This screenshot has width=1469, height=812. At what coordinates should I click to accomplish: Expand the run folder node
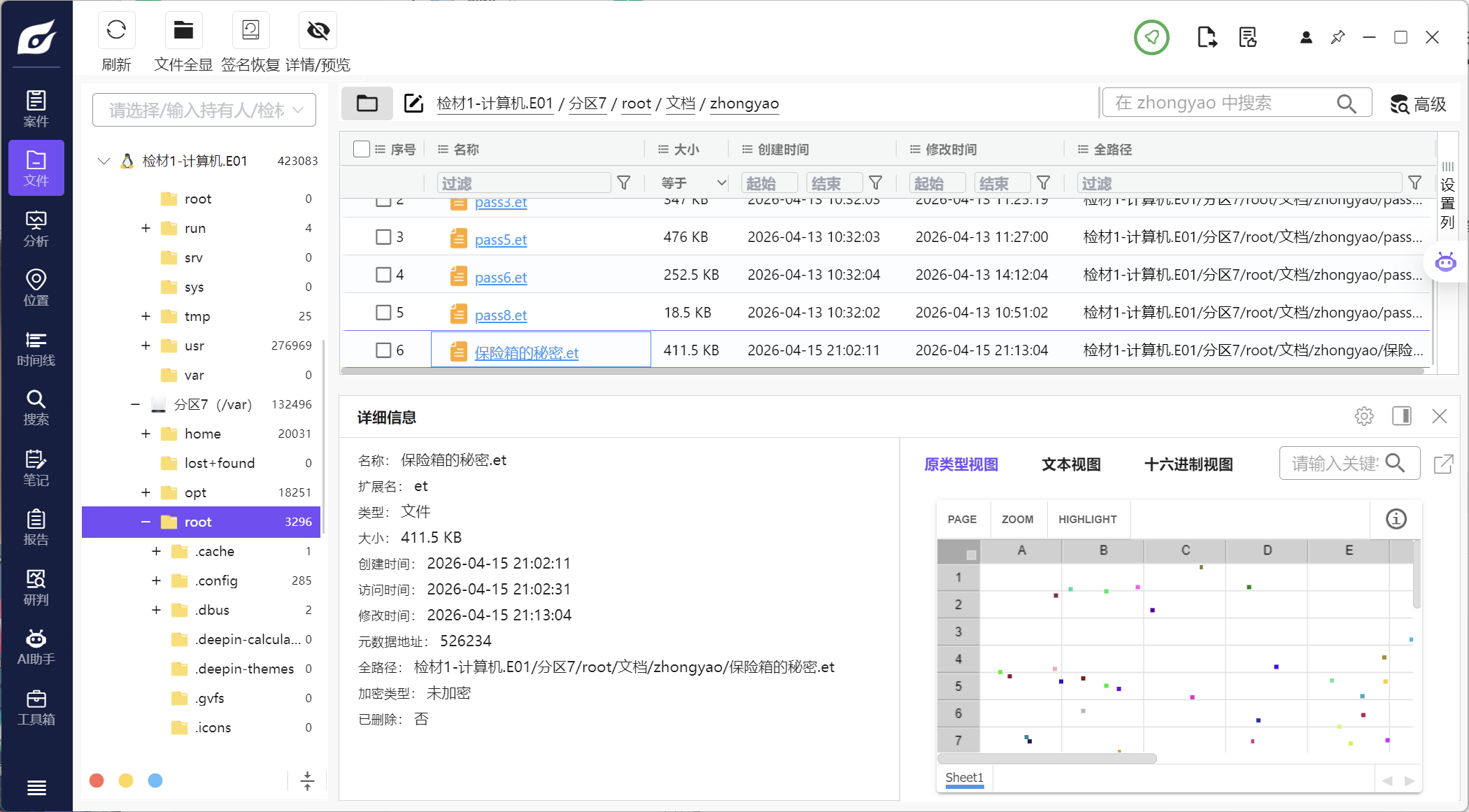(146, 228)
